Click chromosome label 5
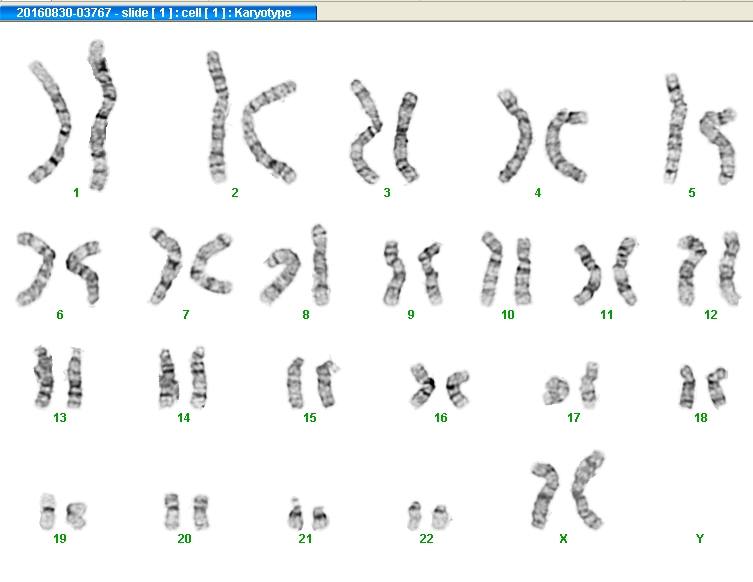This screenshot has height=582, width=753. click(x=692, y=193)
